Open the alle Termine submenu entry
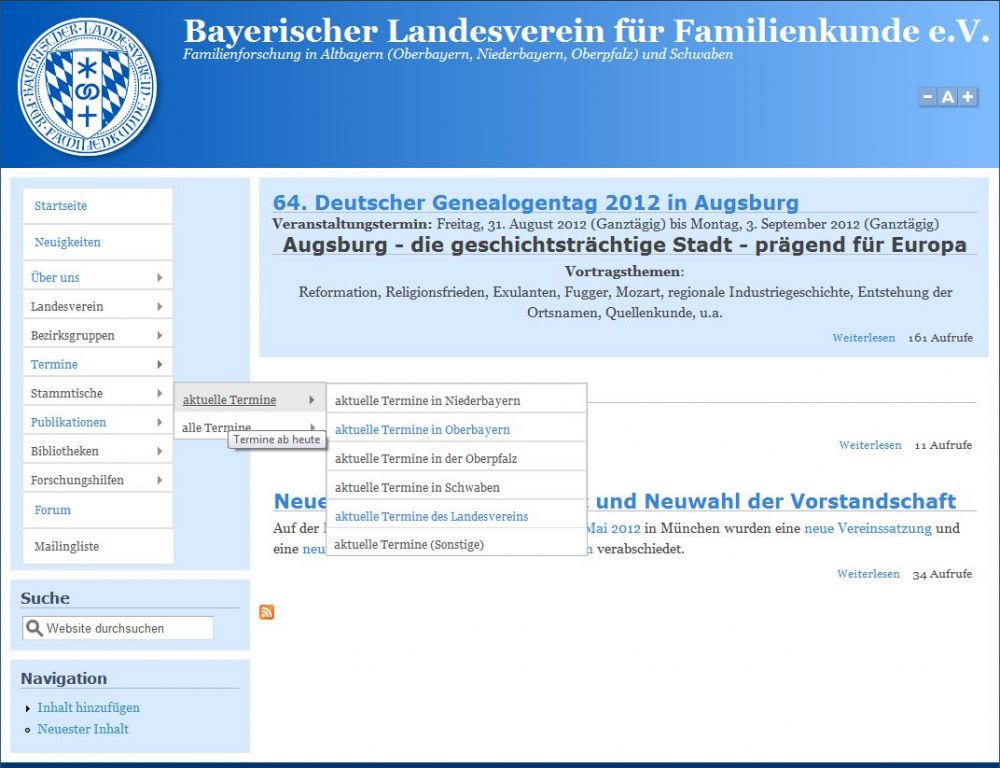The height and width of the screenshot is (768, 1000). pyautogui.click(x=216, y=428)
